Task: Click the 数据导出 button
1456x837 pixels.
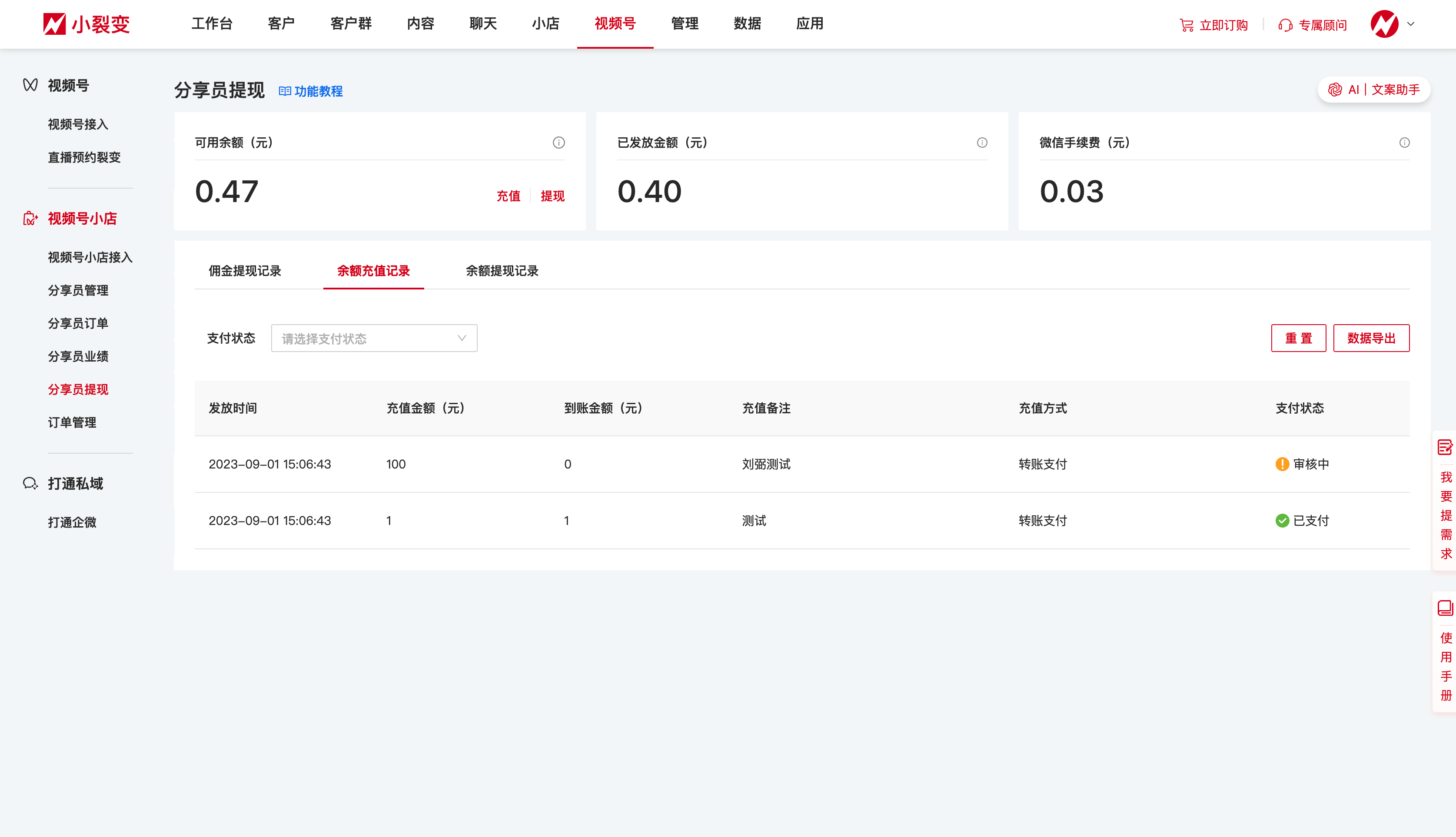Action: point(1372,338)
